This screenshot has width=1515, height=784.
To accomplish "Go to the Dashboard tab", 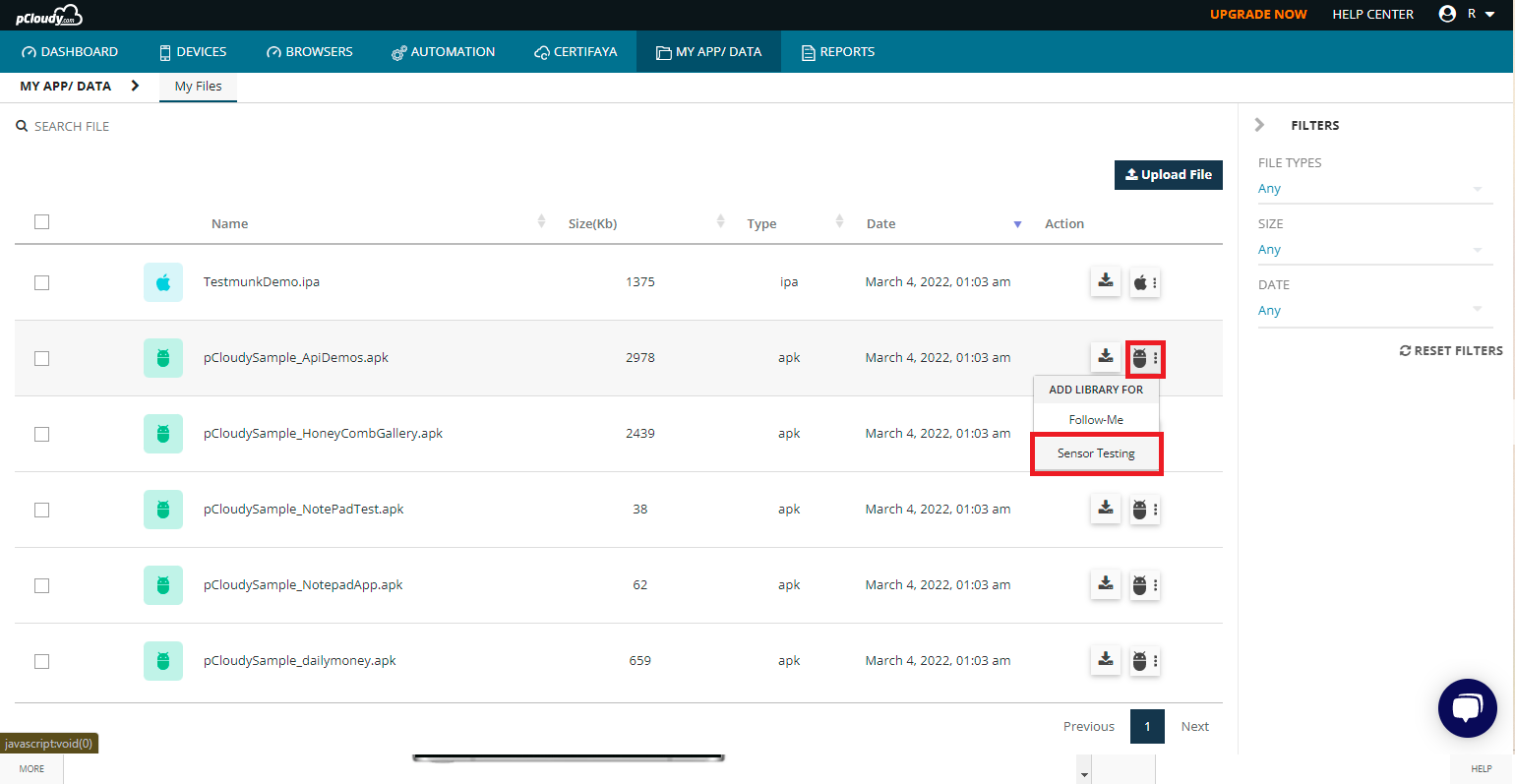I will (69, 52).
